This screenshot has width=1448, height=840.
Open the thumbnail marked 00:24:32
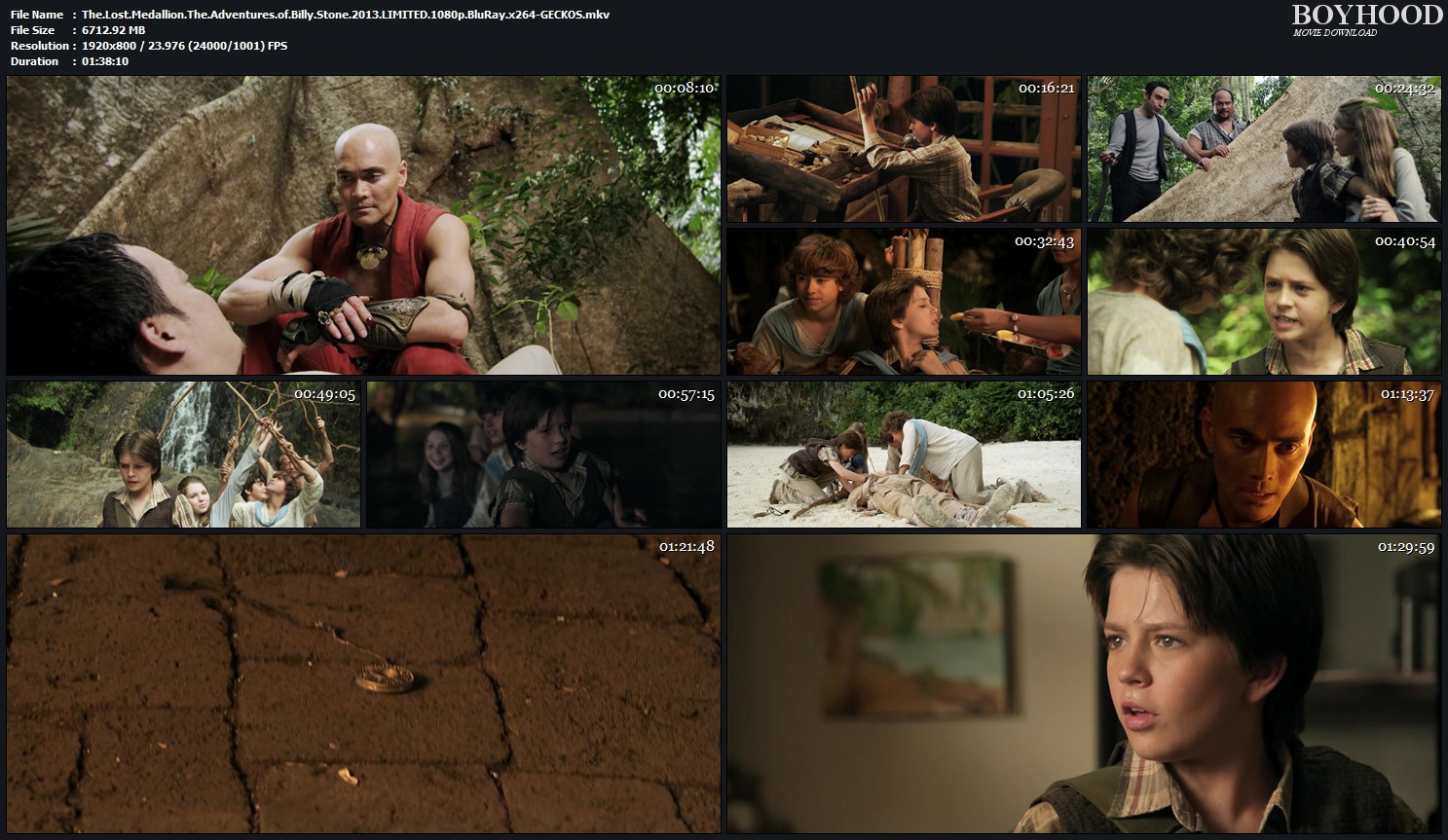tap(1263, 149)
